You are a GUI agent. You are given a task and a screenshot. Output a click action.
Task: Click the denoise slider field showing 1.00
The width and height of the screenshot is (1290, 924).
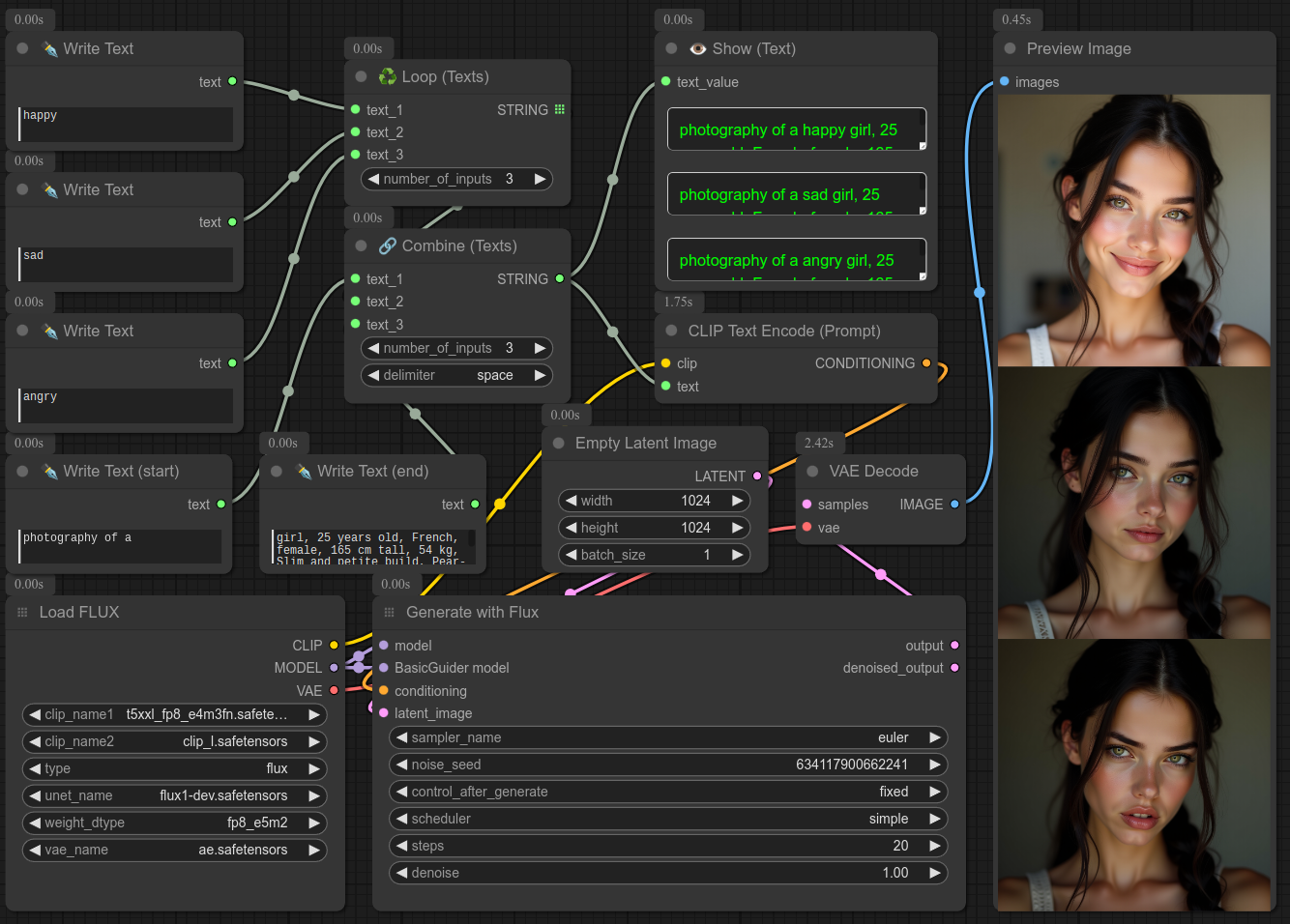point(667,873)
